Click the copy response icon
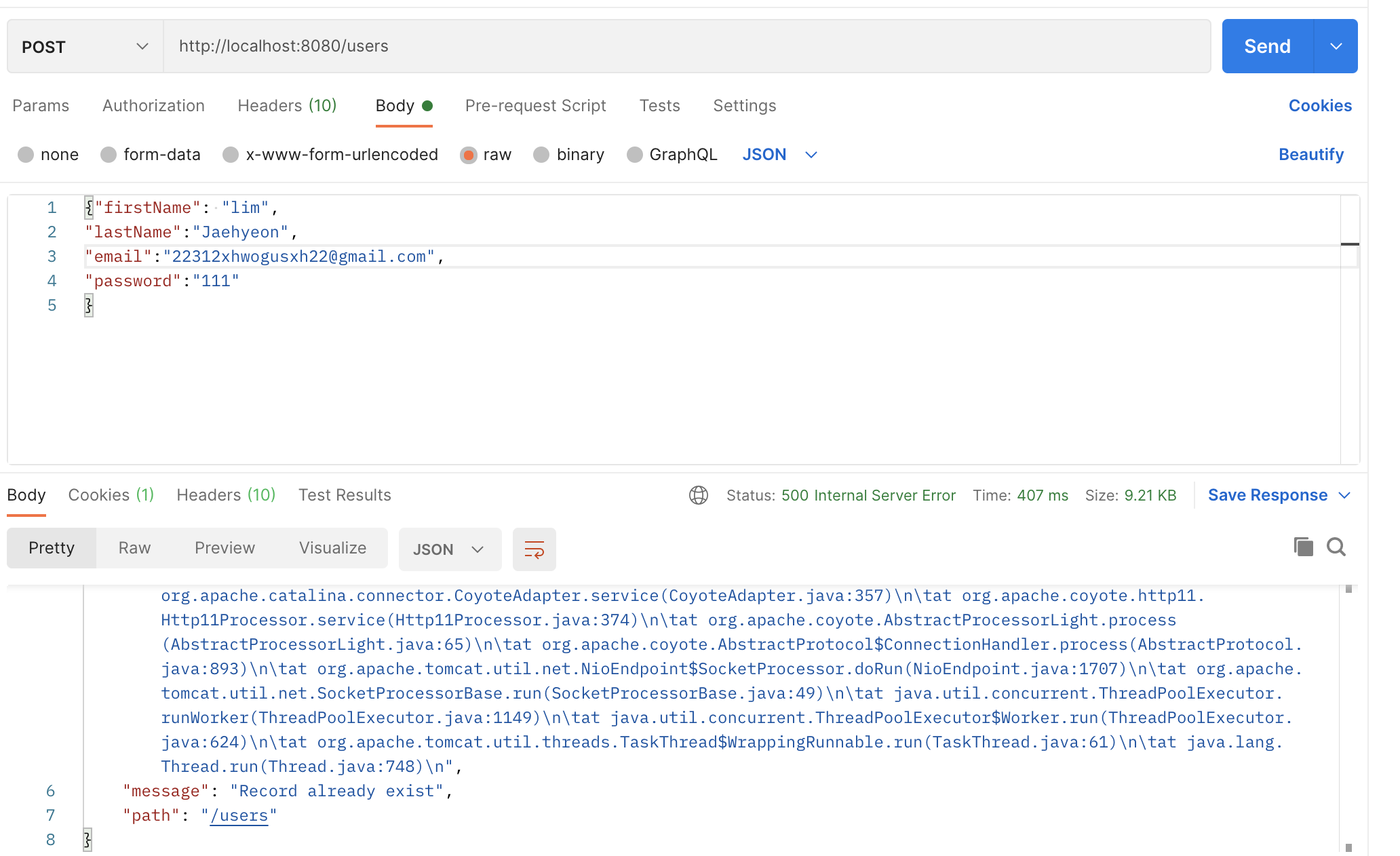 1303,547
